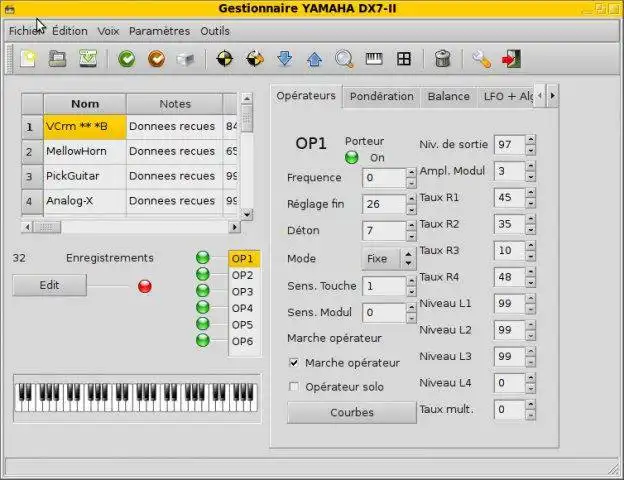
Task: Click the exit door icon with red arrow
Action: [x=512, y=59]
